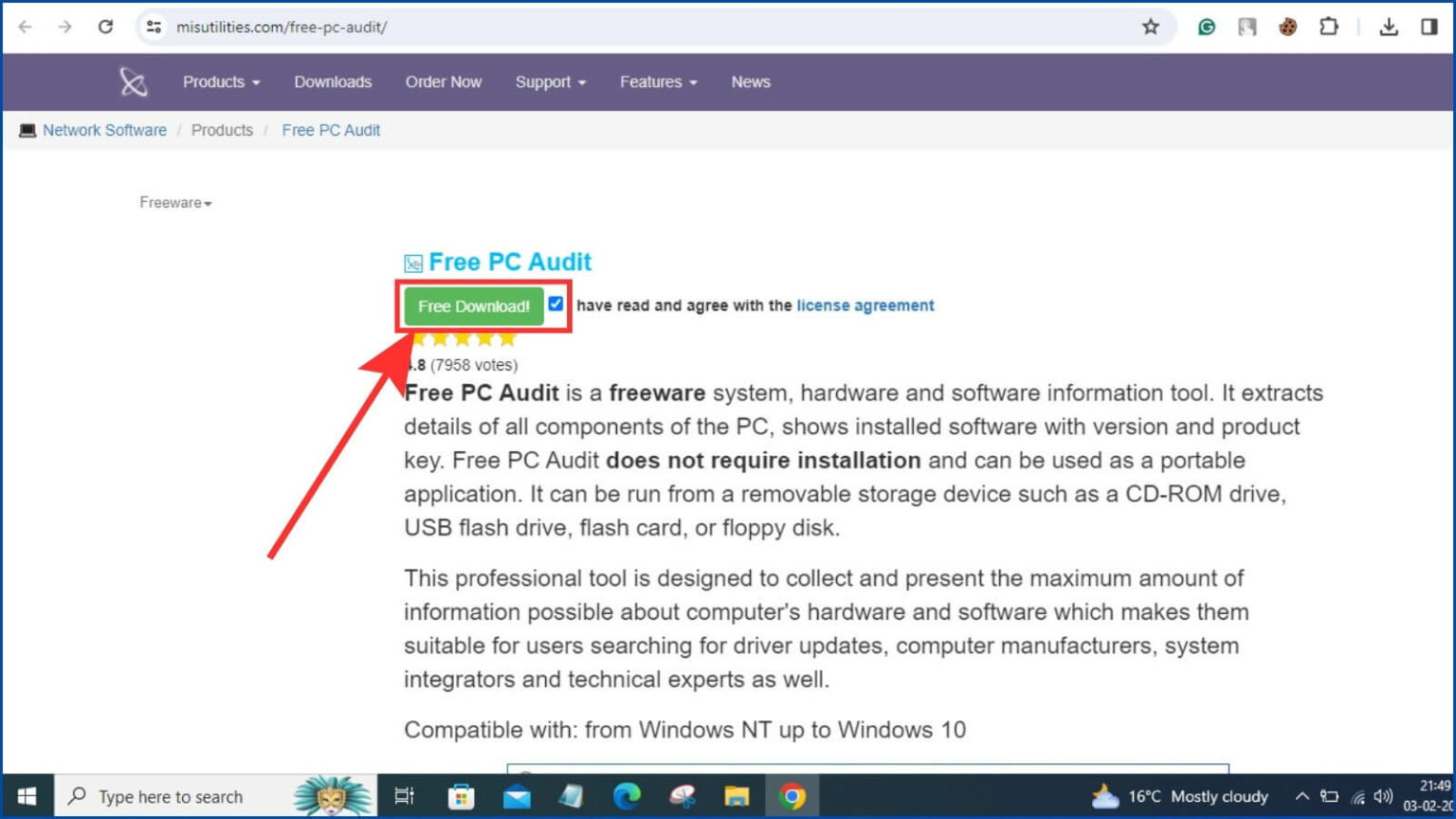1456x819 pixels.
Task: Open Chrome's side panel icon
Action: pyautogui.click(x=1431, y=27)
